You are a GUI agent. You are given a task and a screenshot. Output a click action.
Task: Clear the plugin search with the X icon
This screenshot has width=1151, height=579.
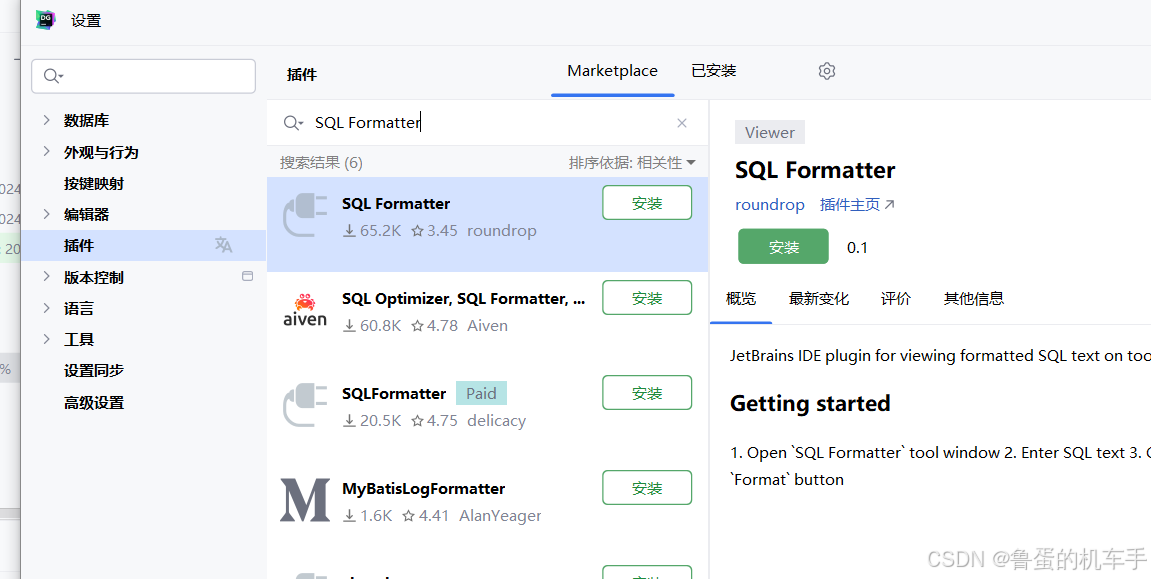coord(682,123)
